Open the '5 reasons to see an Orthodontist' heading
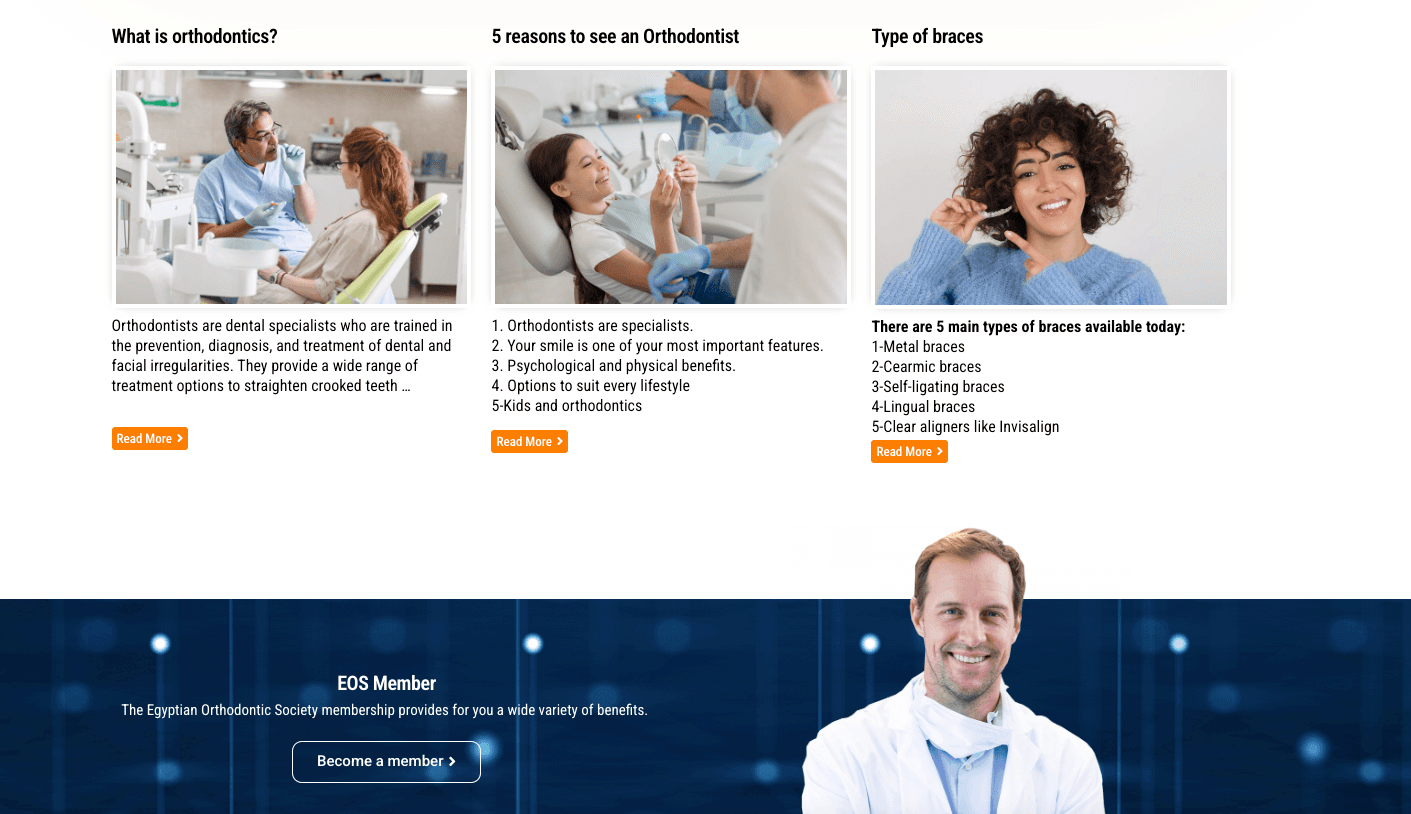 [615, 37]
